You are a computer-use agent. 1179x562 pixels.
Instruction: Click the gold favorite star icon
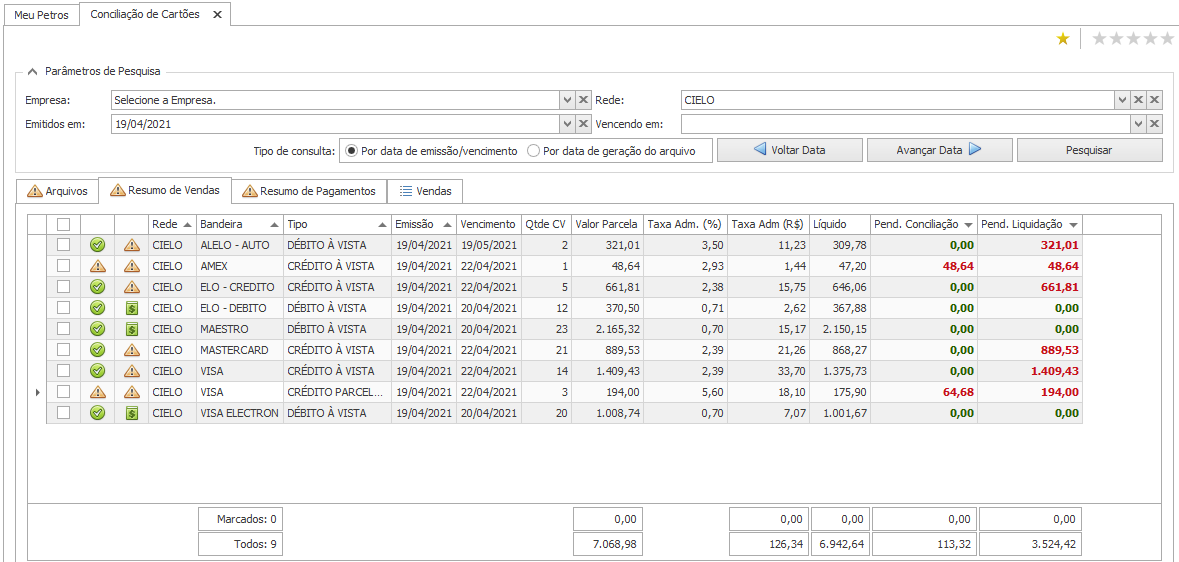tap(1063, 39)
